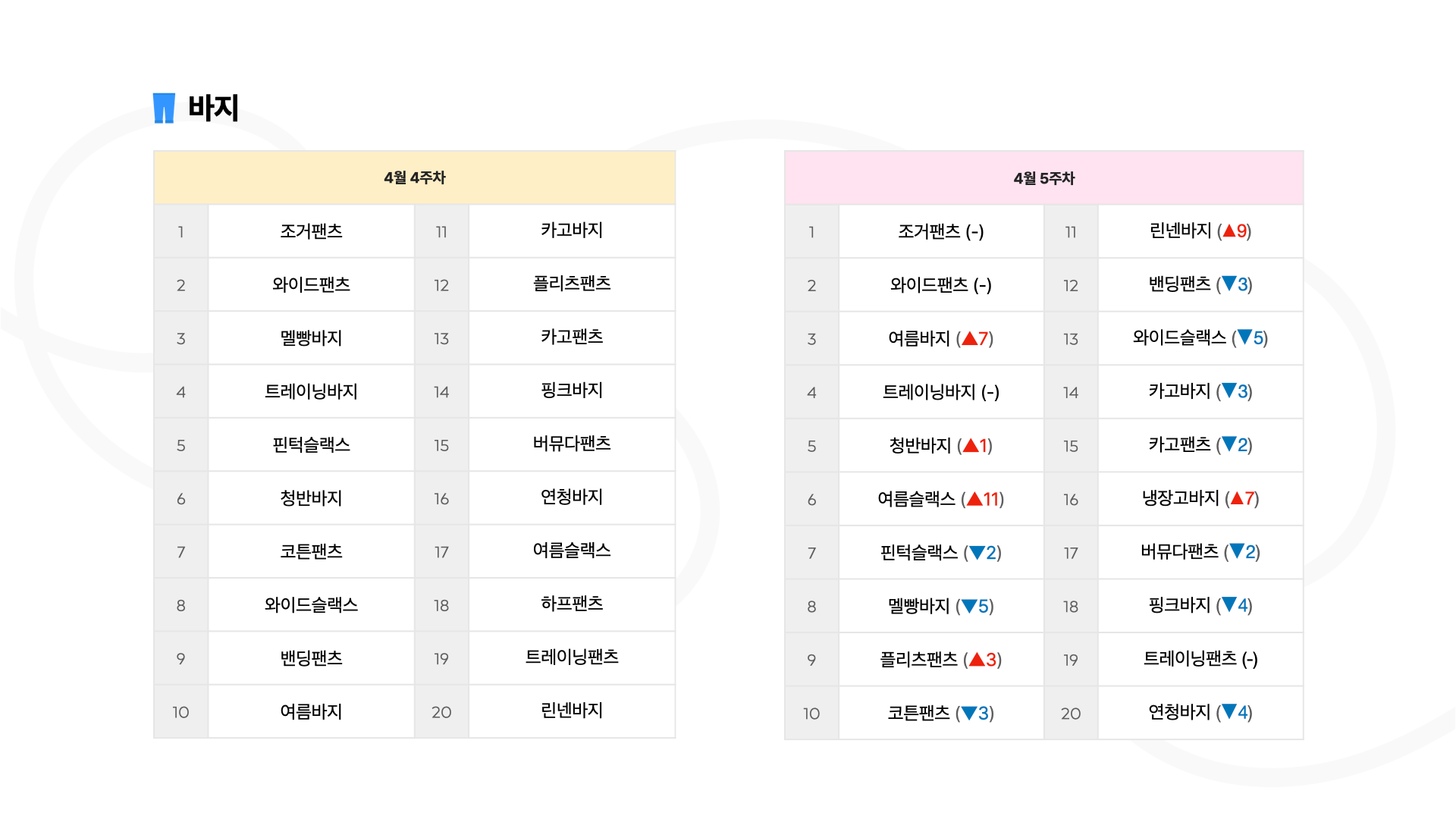Click 바지 title heading text
The image size is (1456, 819).
pos(213,108)
